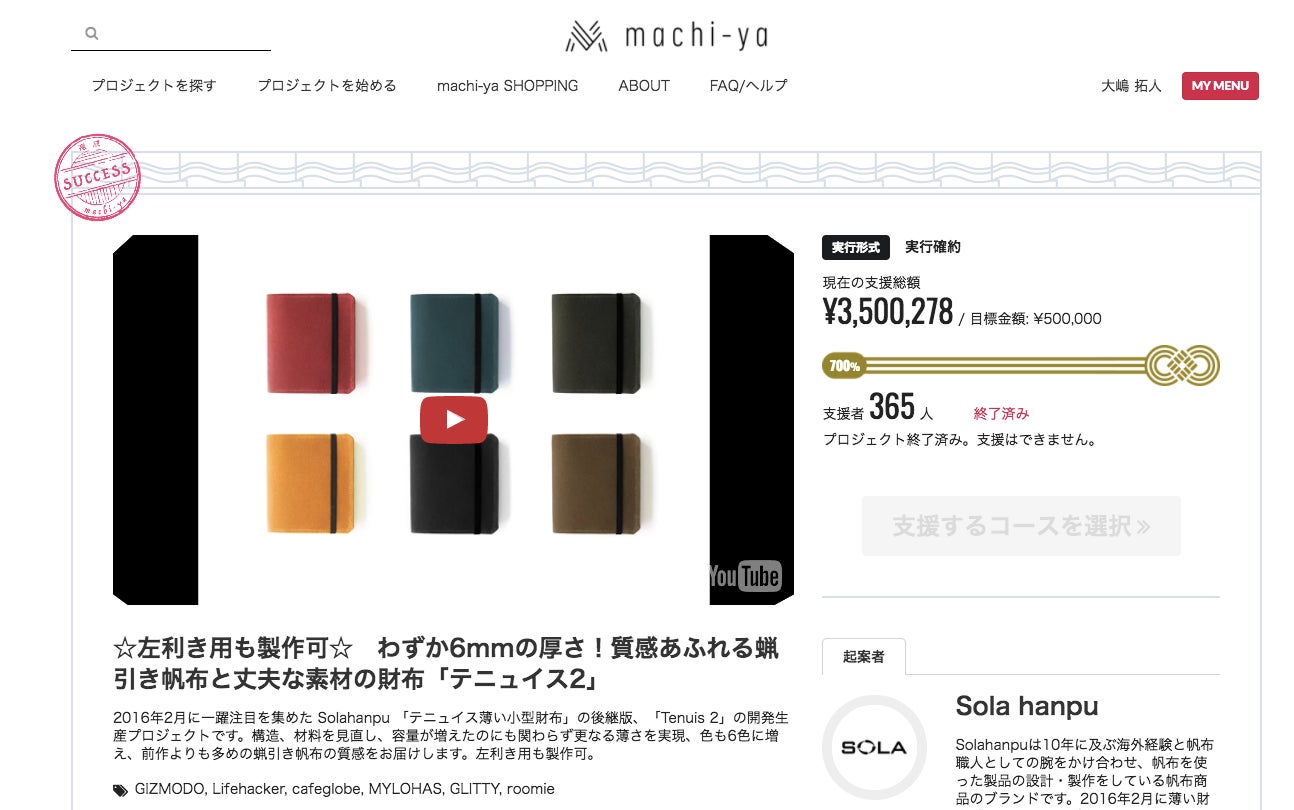Image resolution: width=1294 pixels, height=810 pixels.
Task: Open the ABOUT page
Action: click(644, 86)
